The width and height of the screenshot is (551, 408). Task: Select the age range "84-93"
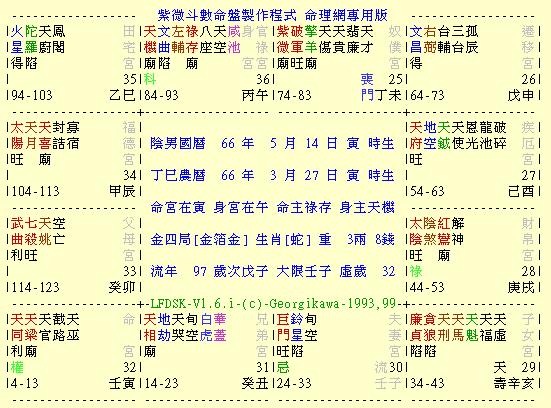161,95
